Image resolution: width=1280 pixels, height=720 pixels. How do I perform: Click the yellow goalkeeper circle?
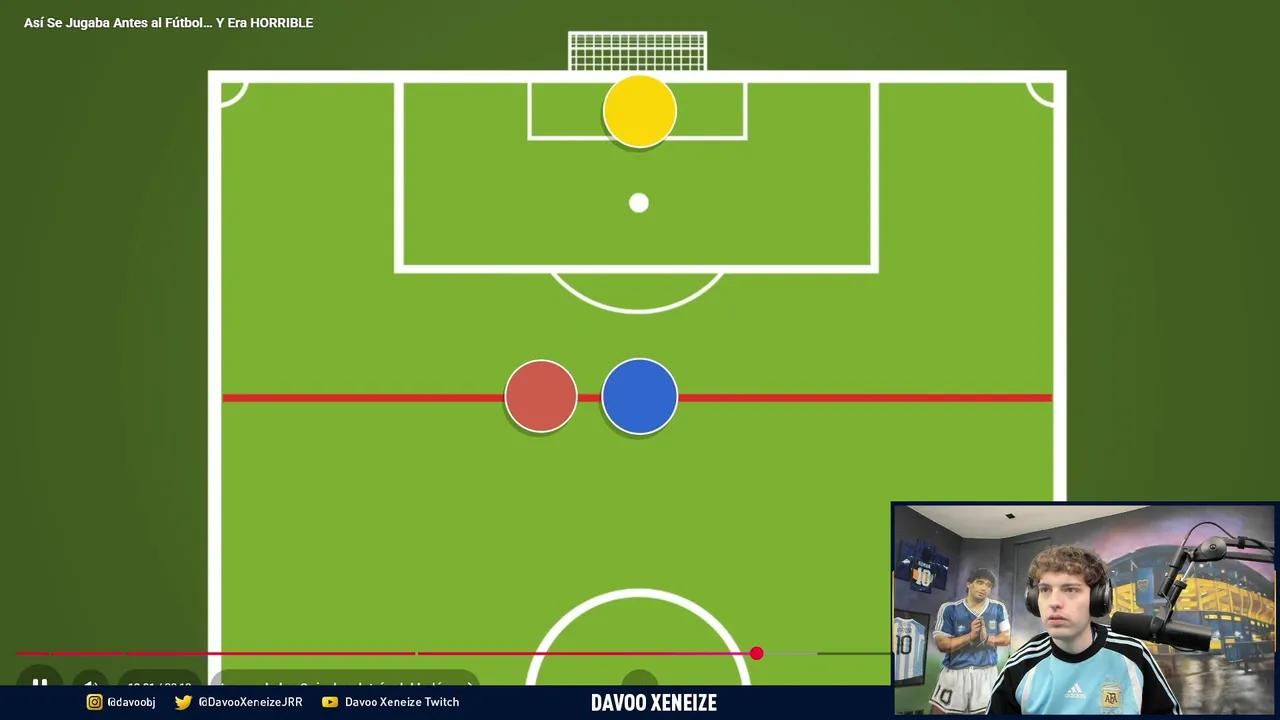pyautogui.click(x=640, y=111)
